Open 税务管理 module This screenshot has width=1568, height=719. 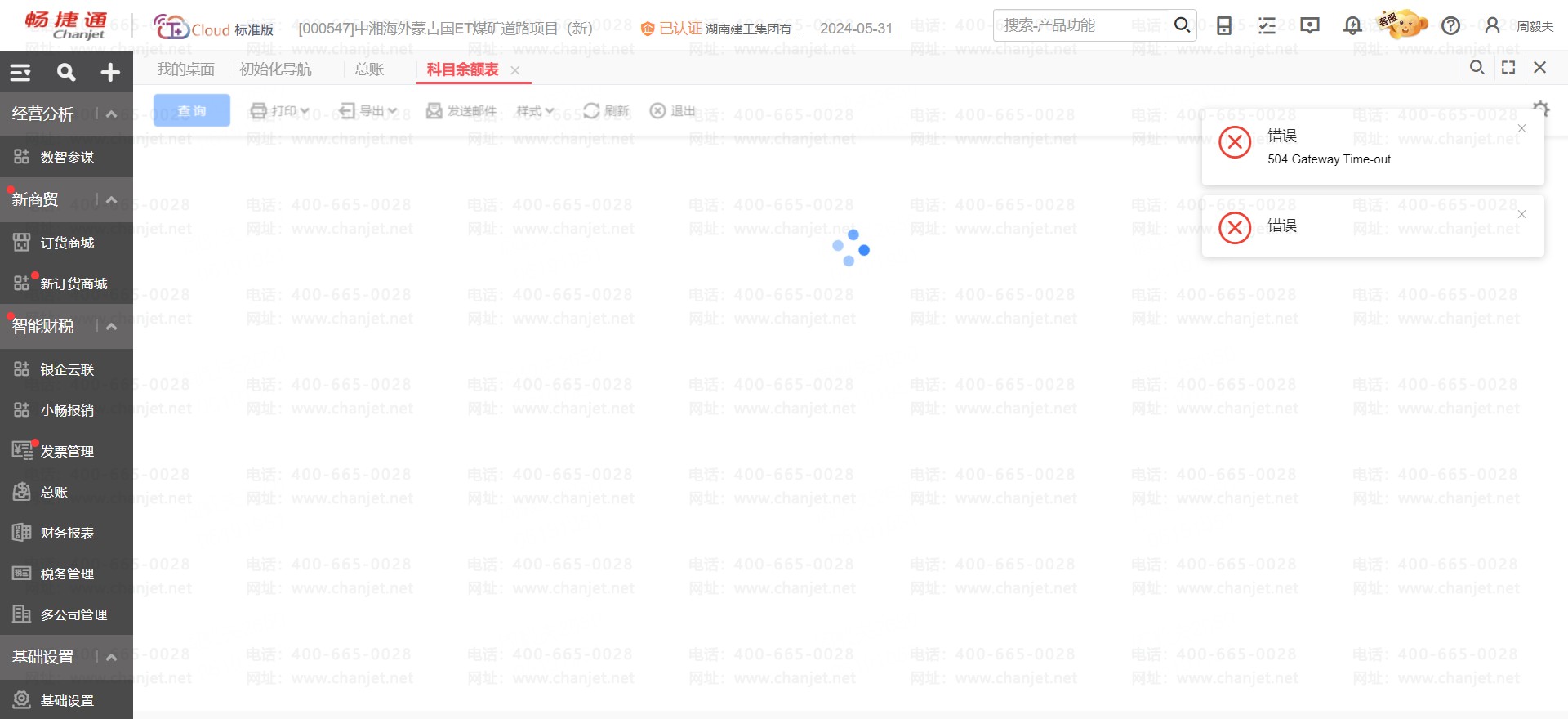(x=66, y=574)
